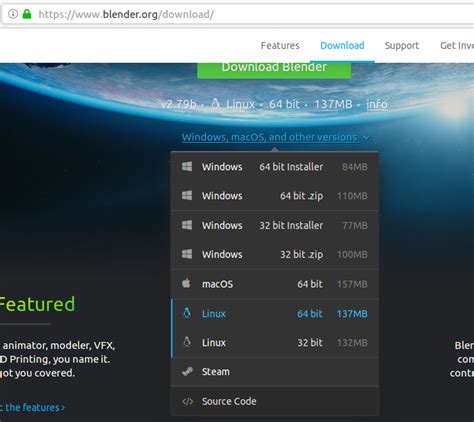The width and height of the screenshot is (474, 422).
Task: Click the Steam logo icon
Action: click(x=187, y=372)
